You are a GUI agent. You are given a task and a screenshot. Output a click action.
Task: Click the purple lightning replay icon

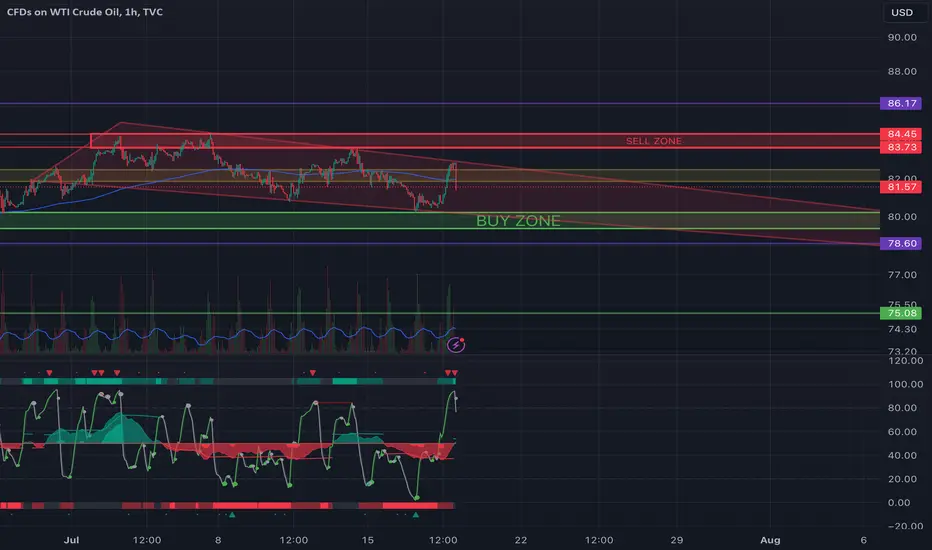456,344
